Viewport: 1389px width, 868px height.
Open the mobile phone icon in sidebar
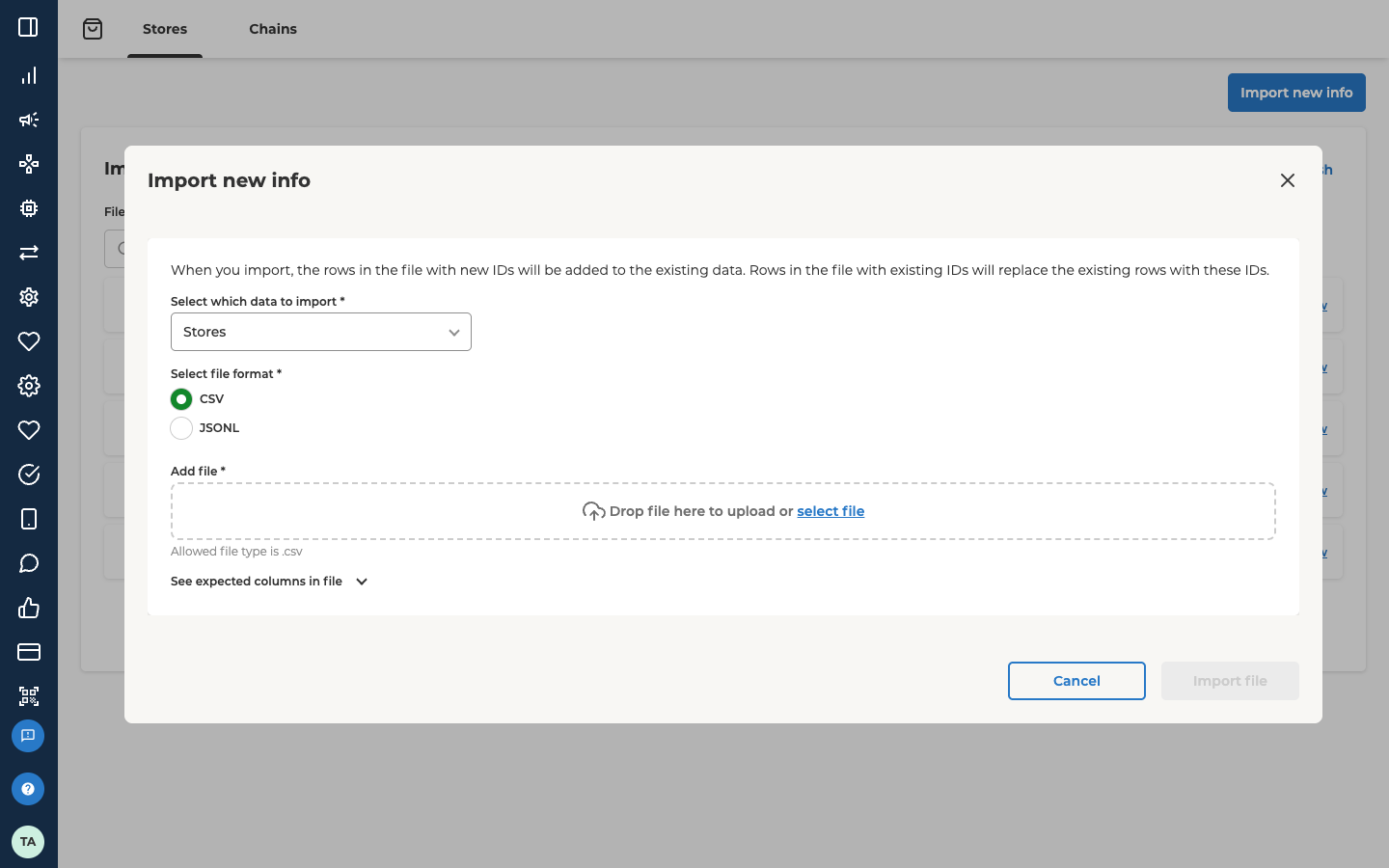pos(29,519)
